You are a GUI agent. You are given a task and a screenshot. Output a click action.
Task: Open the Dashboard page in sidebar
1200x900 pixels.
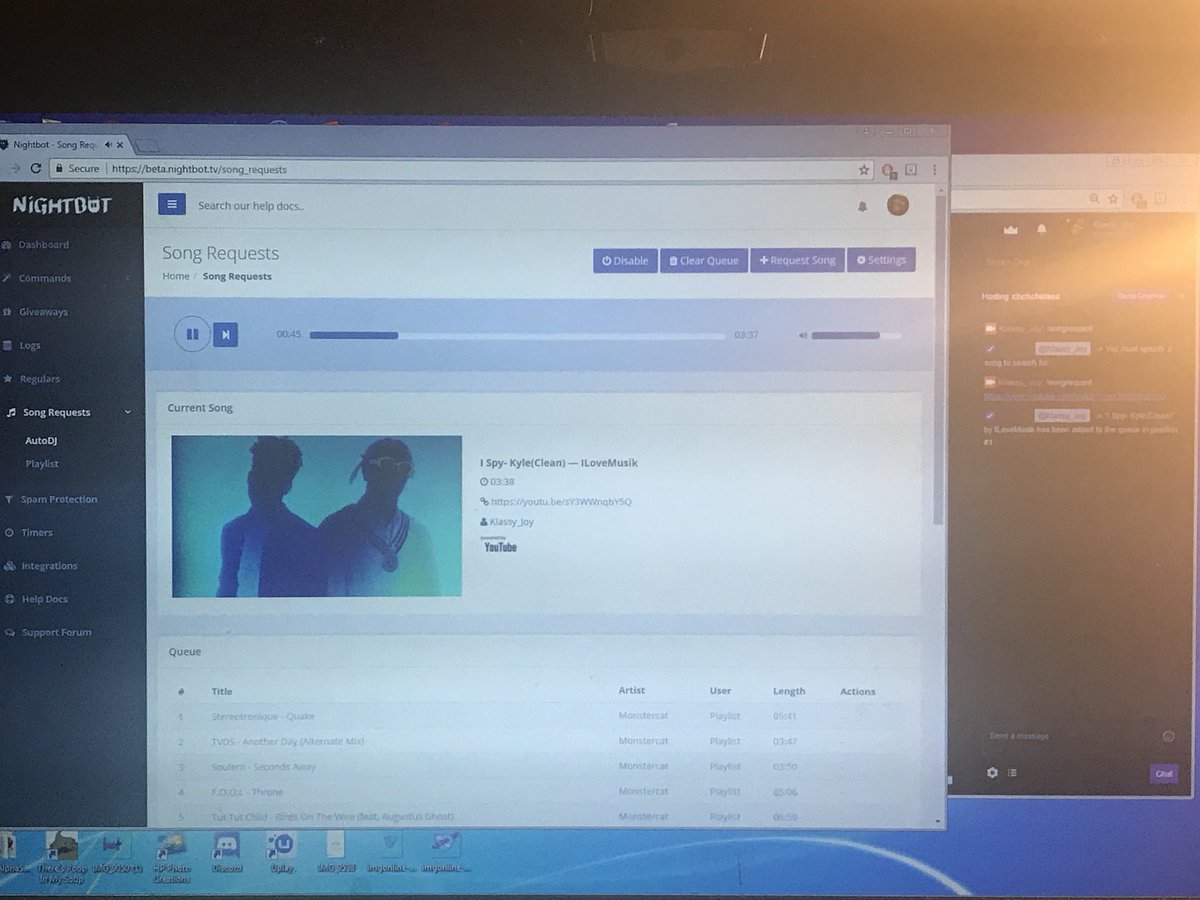tap(36, 245)
